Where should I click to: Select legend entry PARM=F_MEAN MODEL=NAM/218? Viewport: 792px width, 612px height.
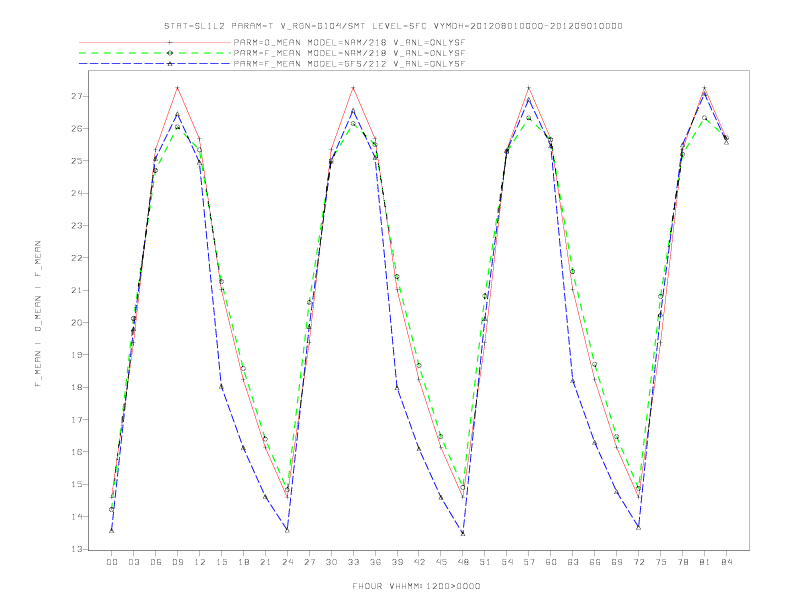point(349,53)
